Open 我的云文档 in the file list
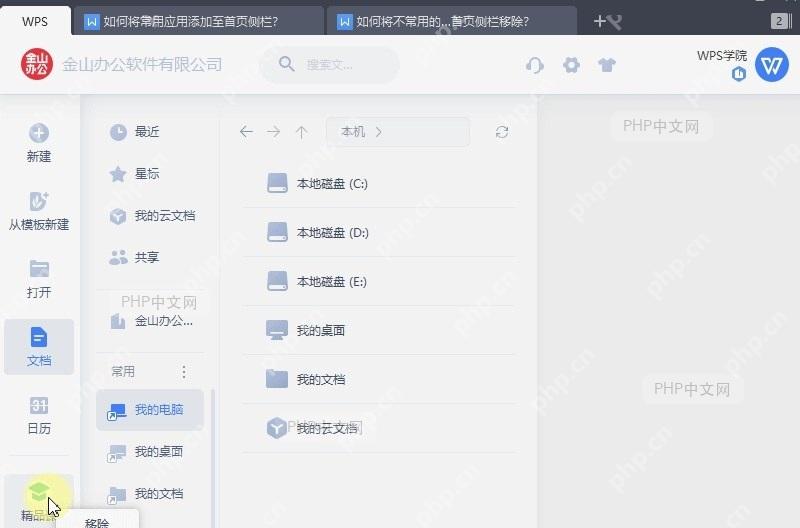Image resolution: width=800 pixels, height=528 pixels. pyautogui.click(x=379, y=428)
